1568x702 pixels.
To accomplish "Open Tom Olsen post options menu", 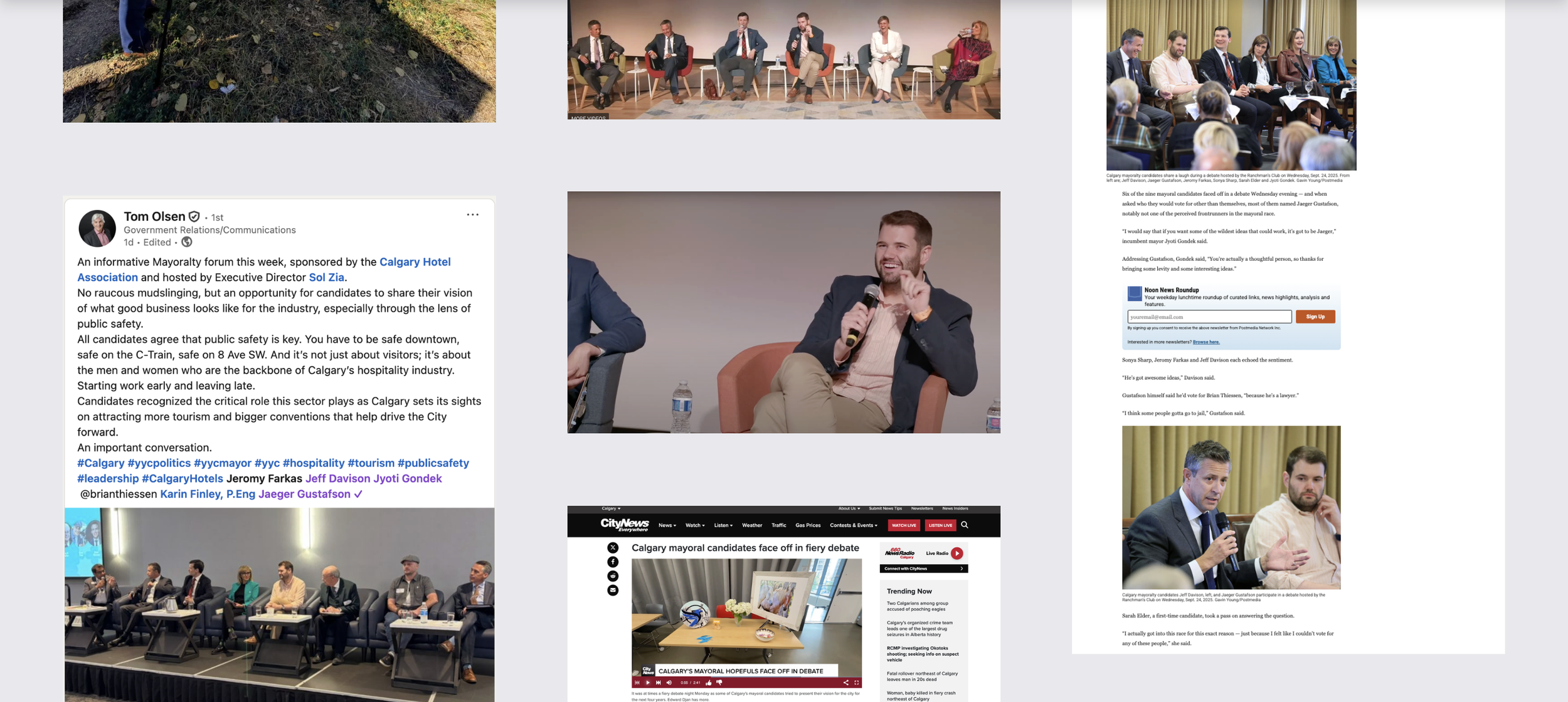I will (472, 215).
